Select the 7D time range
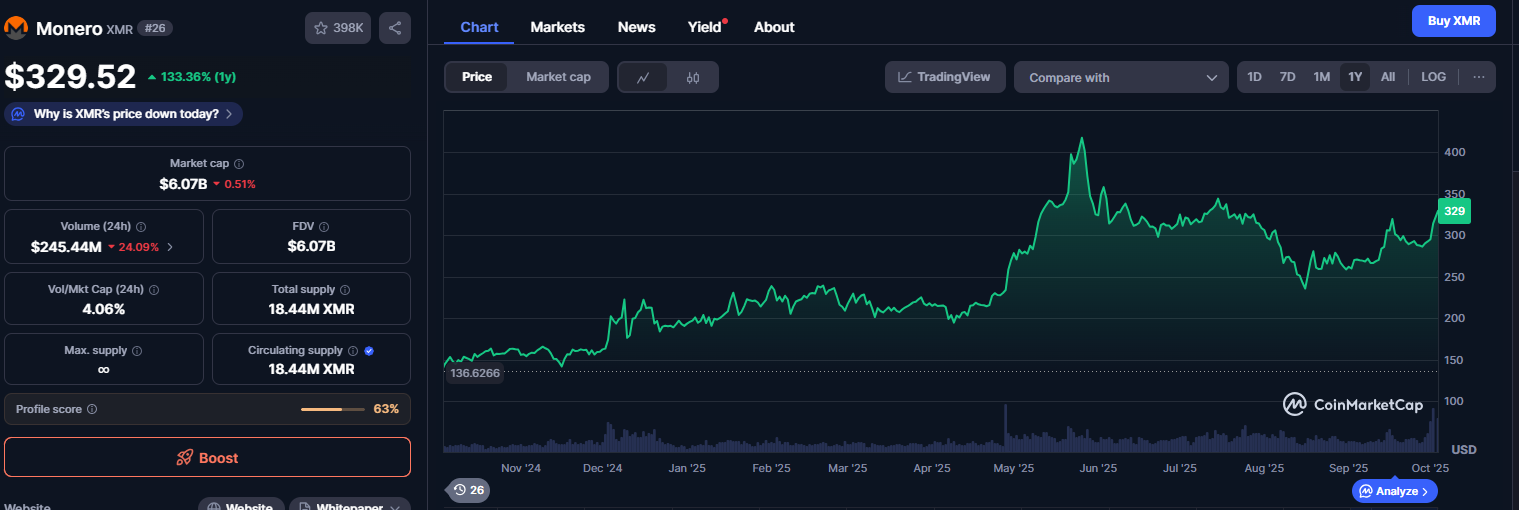 tap(1287, 77)
